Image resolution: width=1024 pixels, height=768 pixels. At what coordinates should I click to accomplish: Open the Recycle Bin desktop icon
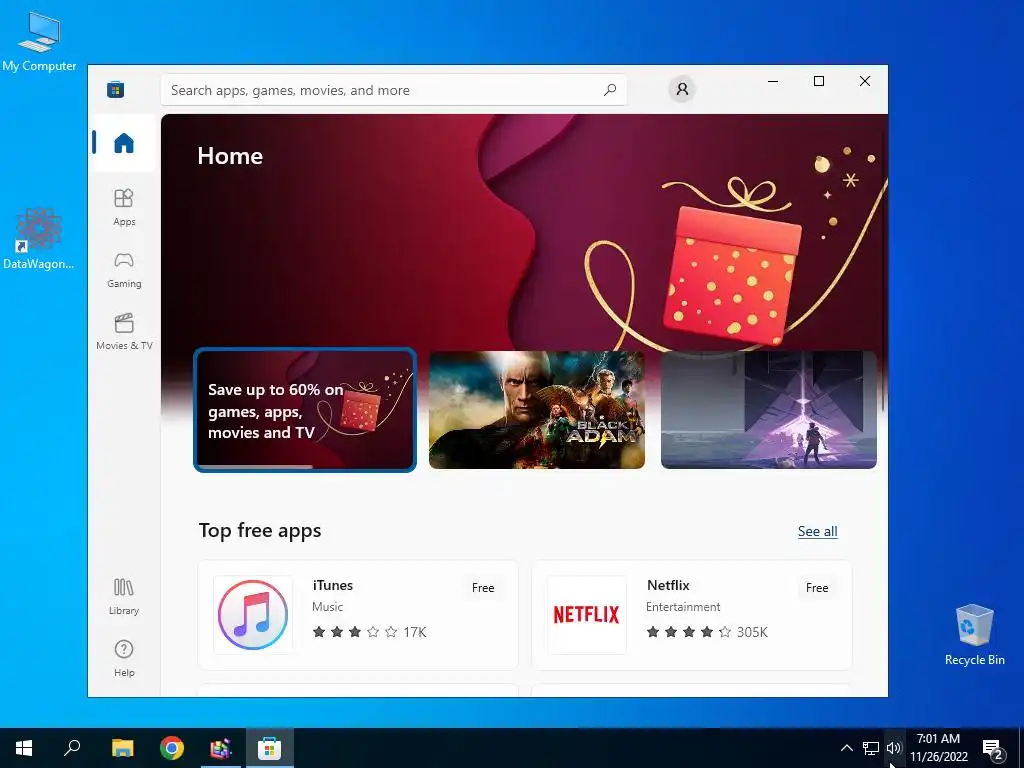click(974, 634)
